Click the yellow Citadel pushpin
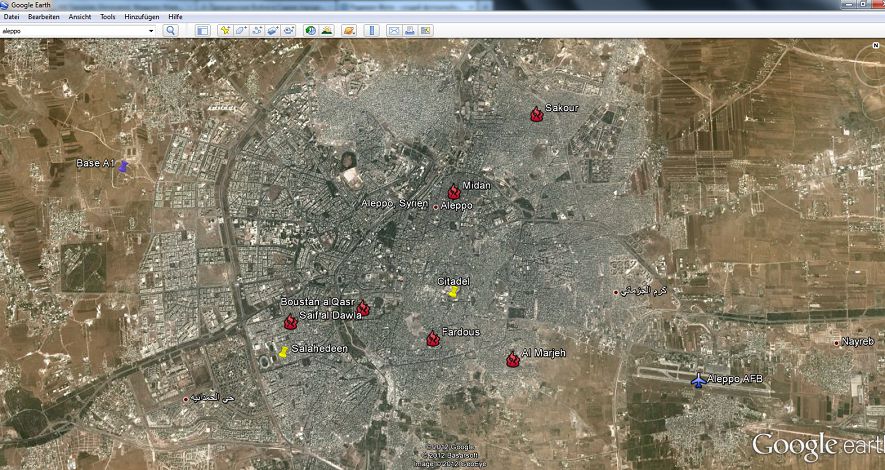This screenshot has width=885, height=470. (x=453, y=292)
